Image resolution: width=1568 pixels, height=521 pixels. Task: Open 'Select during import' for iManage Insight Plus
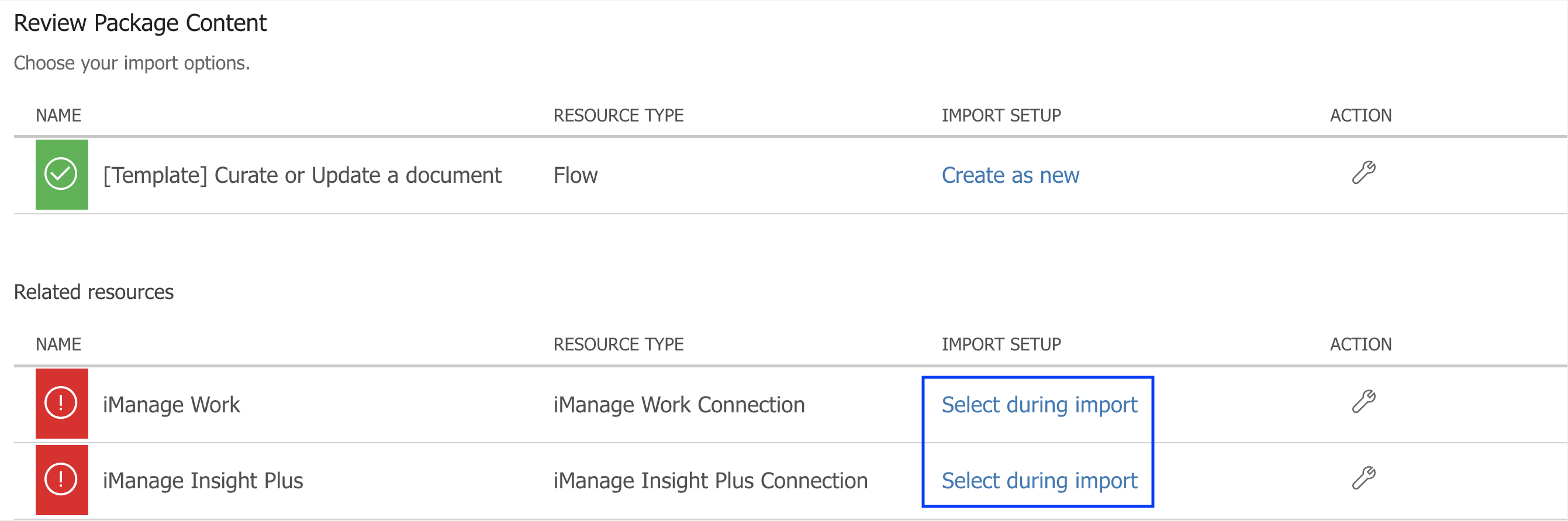1039,481
